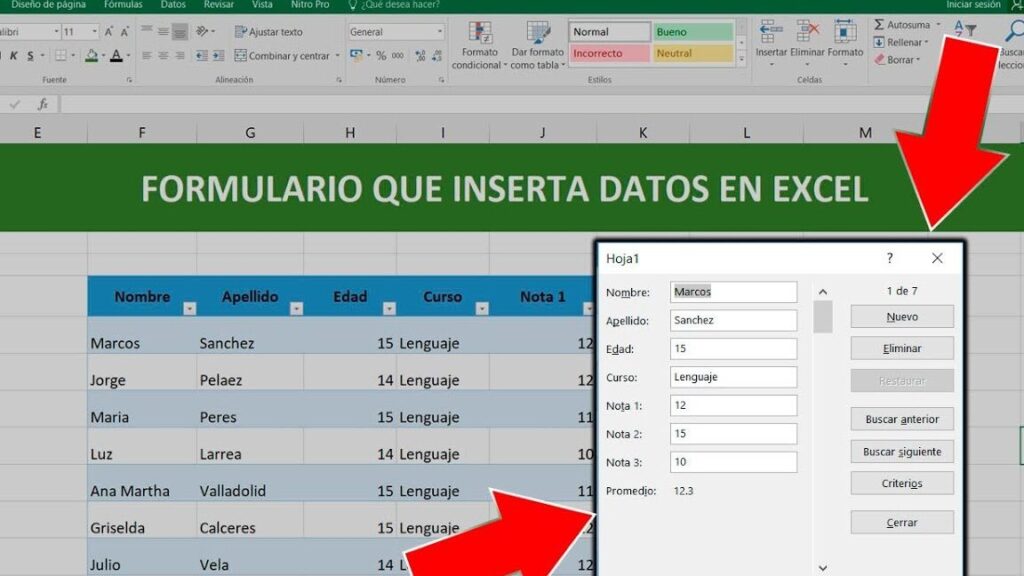Click the Autosuma sigma icon
This screenshot has width=1024, height=576.
(879, 25)
